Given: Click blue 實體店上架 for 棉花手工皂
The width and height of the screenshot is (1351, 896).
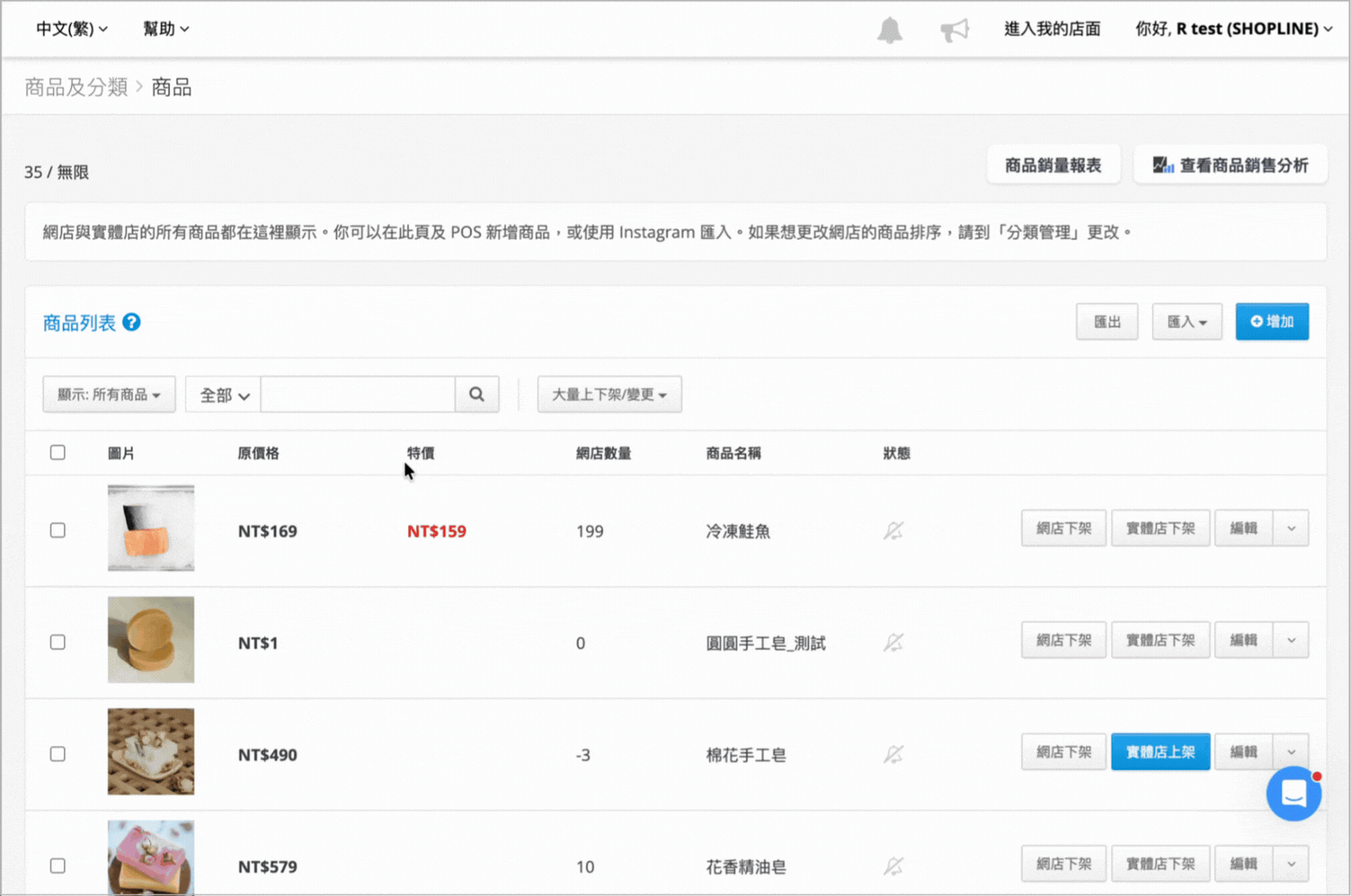Looking at the screenshot, I should click(x=1161, y=752).
